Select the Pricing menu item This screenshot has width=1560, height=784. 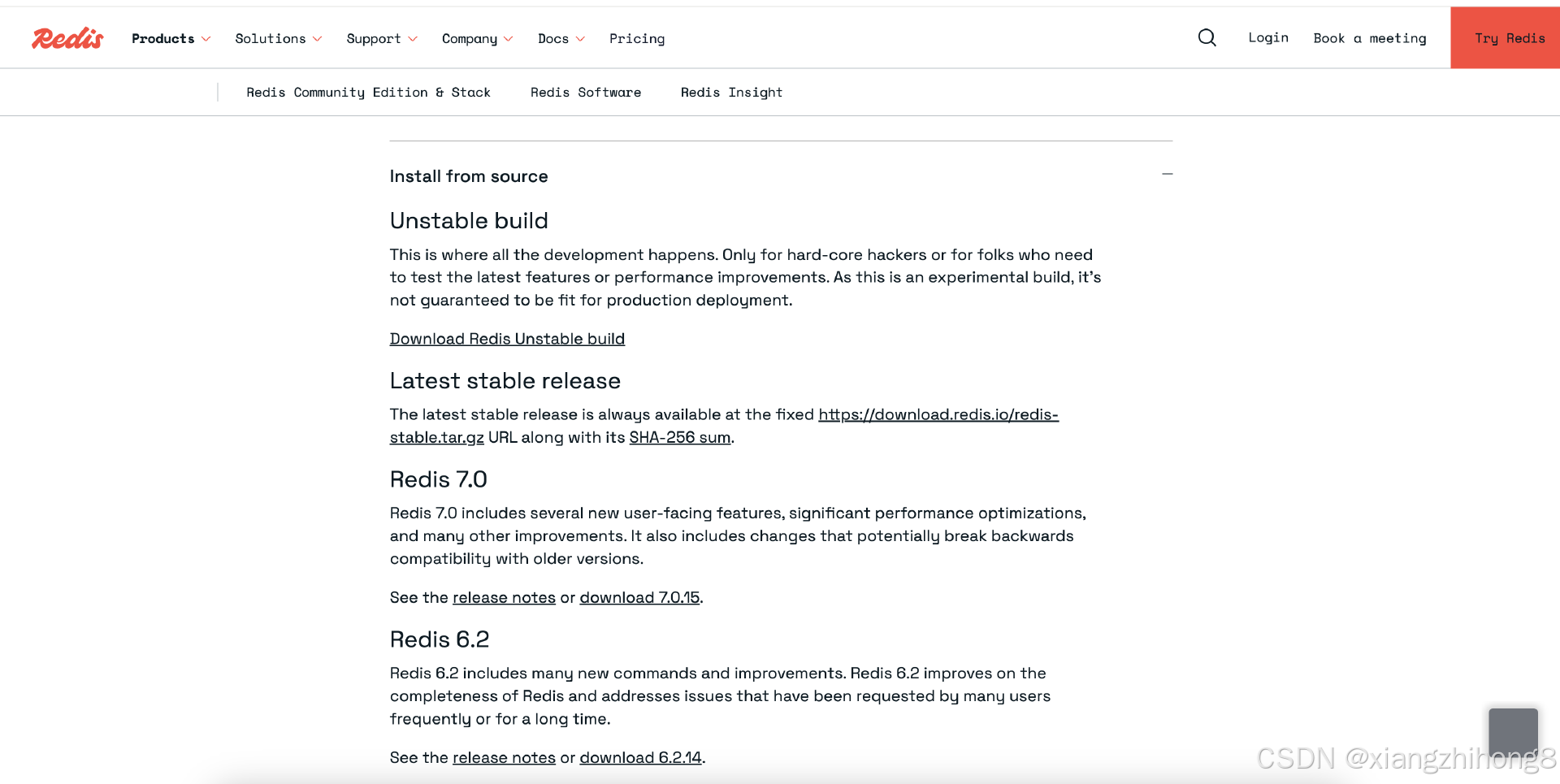click(x=637, y=38)
